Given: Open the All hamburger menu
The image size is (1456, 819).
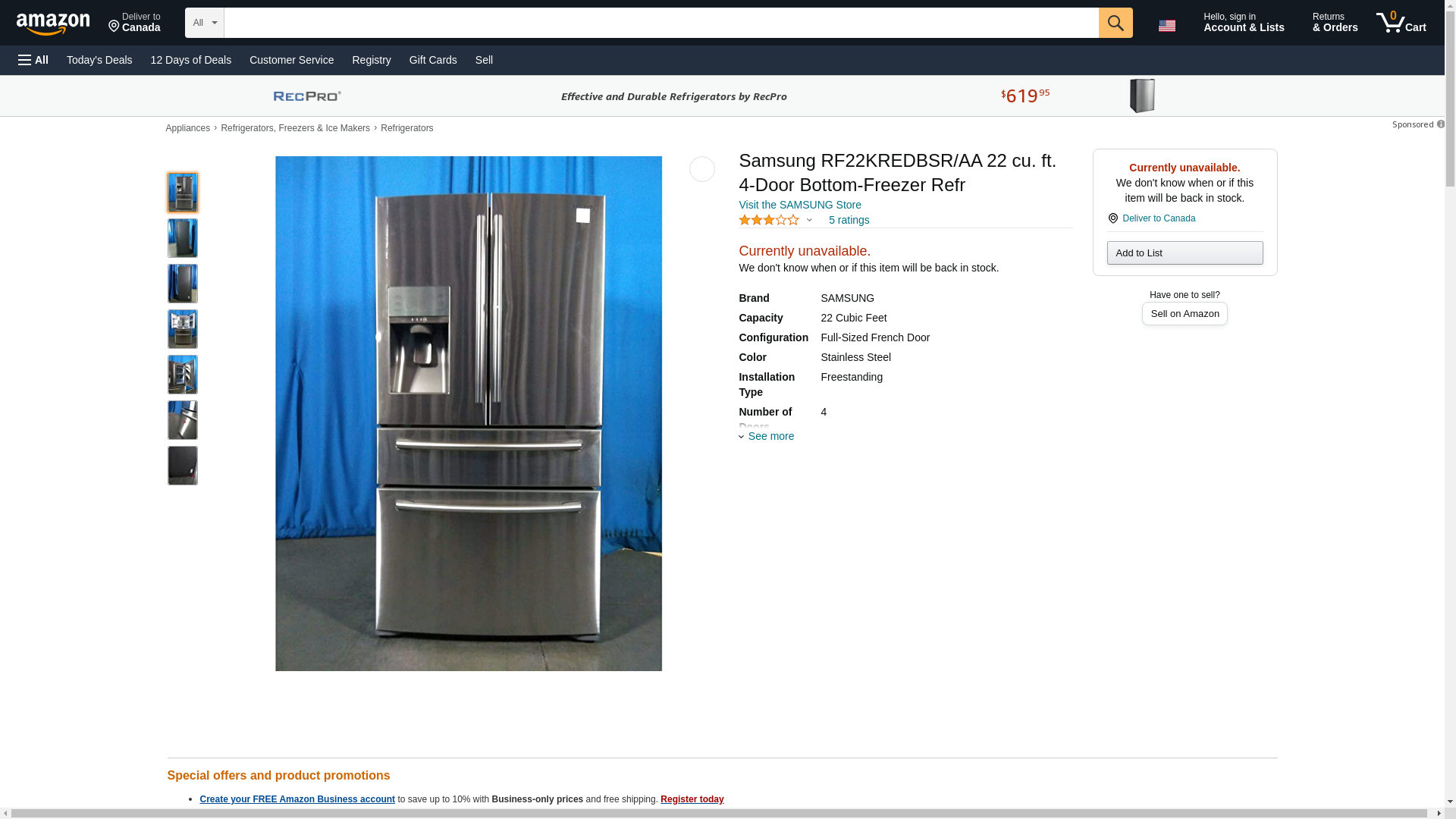Looking at the screenshot, I should click(33, 60).
